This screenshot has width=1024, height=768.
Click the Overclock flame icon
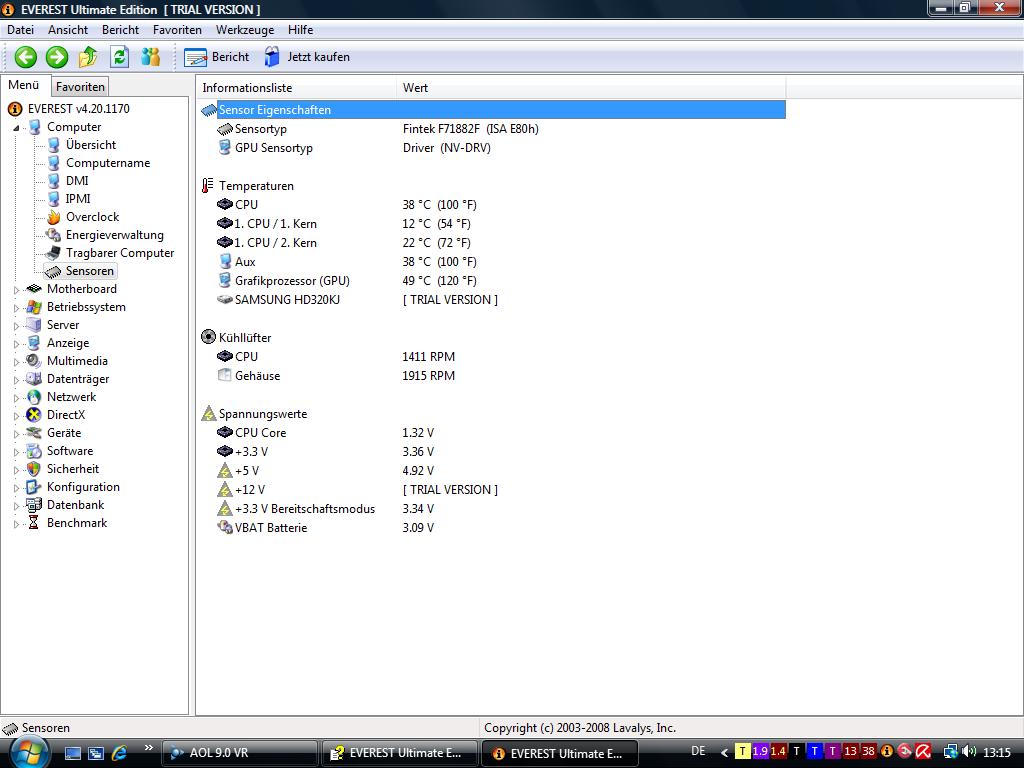click(54, 217)
